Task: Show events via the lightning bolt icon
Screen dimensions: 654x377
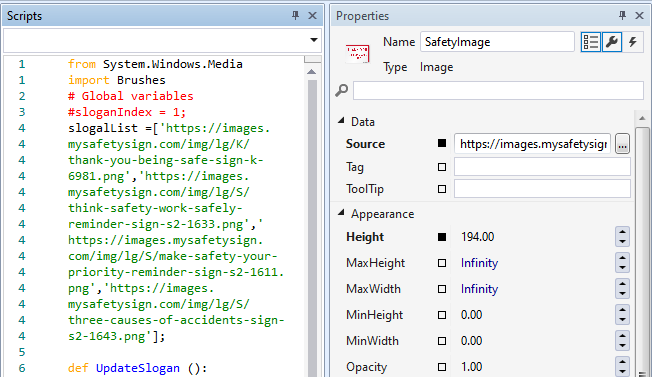Action: coord(633,42)
